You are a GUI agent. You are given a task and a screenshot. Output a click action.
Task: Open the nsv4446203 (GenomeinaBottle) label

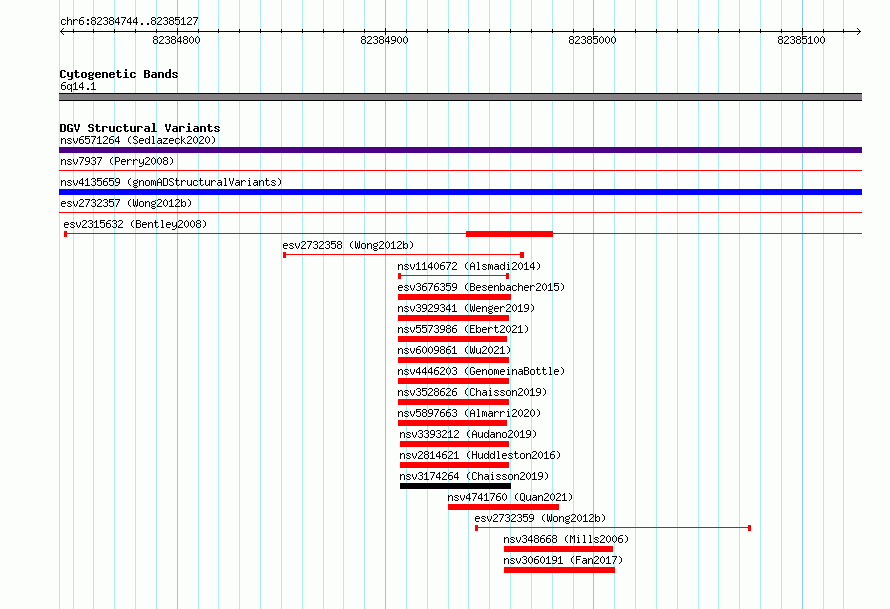[x=481, y=371]
